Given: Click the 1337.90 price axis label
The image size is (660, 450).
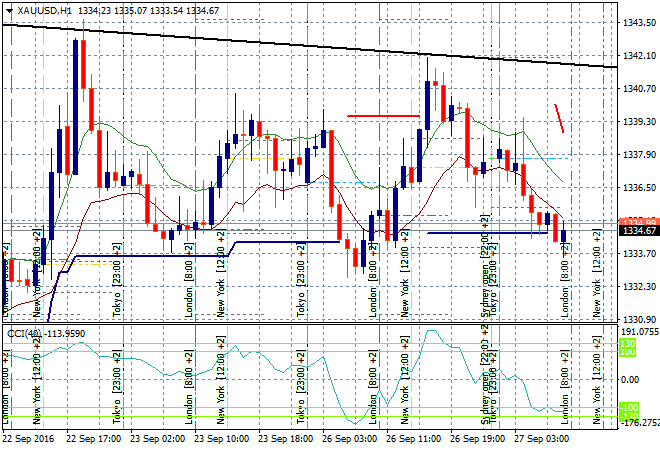Looking at the screenshot, I should coord(639,154).
